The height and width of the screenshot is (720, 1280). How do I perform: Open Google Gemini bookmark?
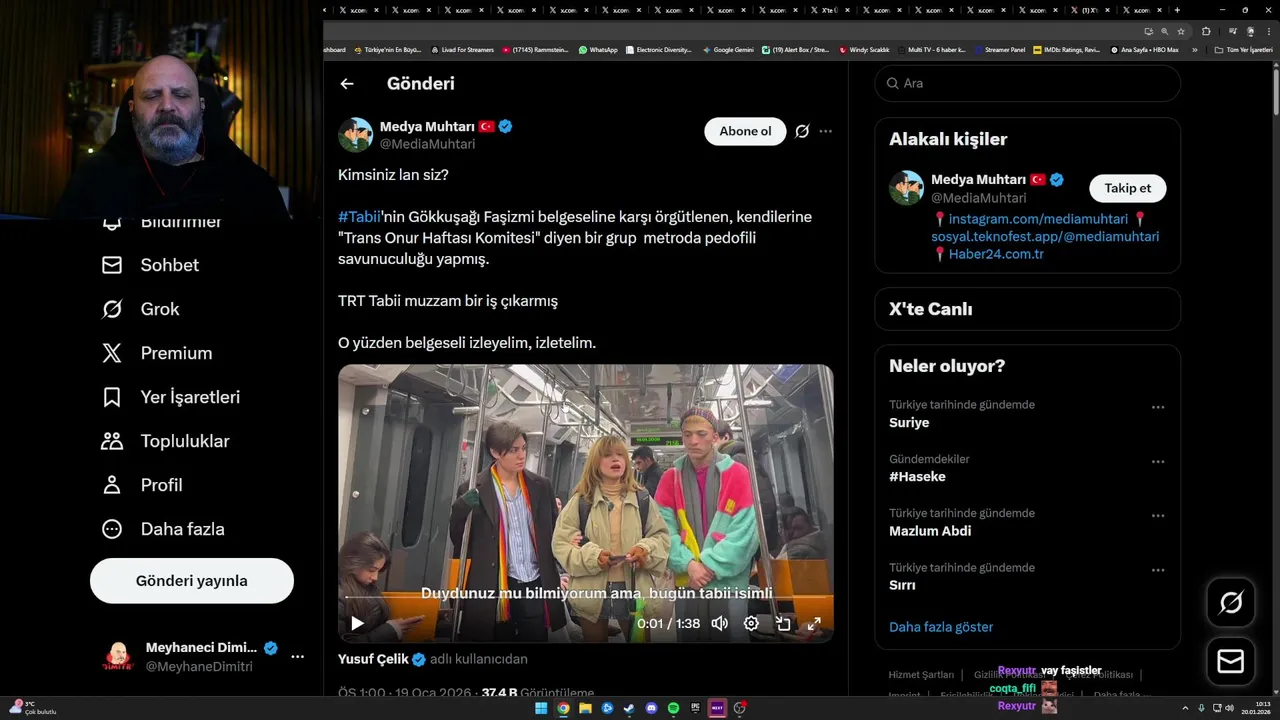click(x=728, y=50)
